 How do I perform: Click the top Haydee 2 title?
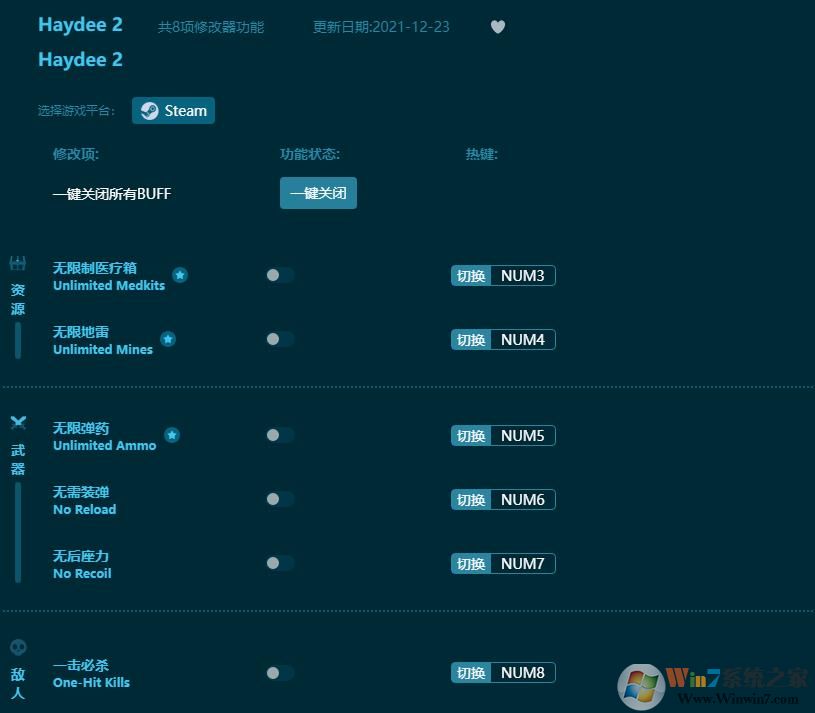click(81, 25)
